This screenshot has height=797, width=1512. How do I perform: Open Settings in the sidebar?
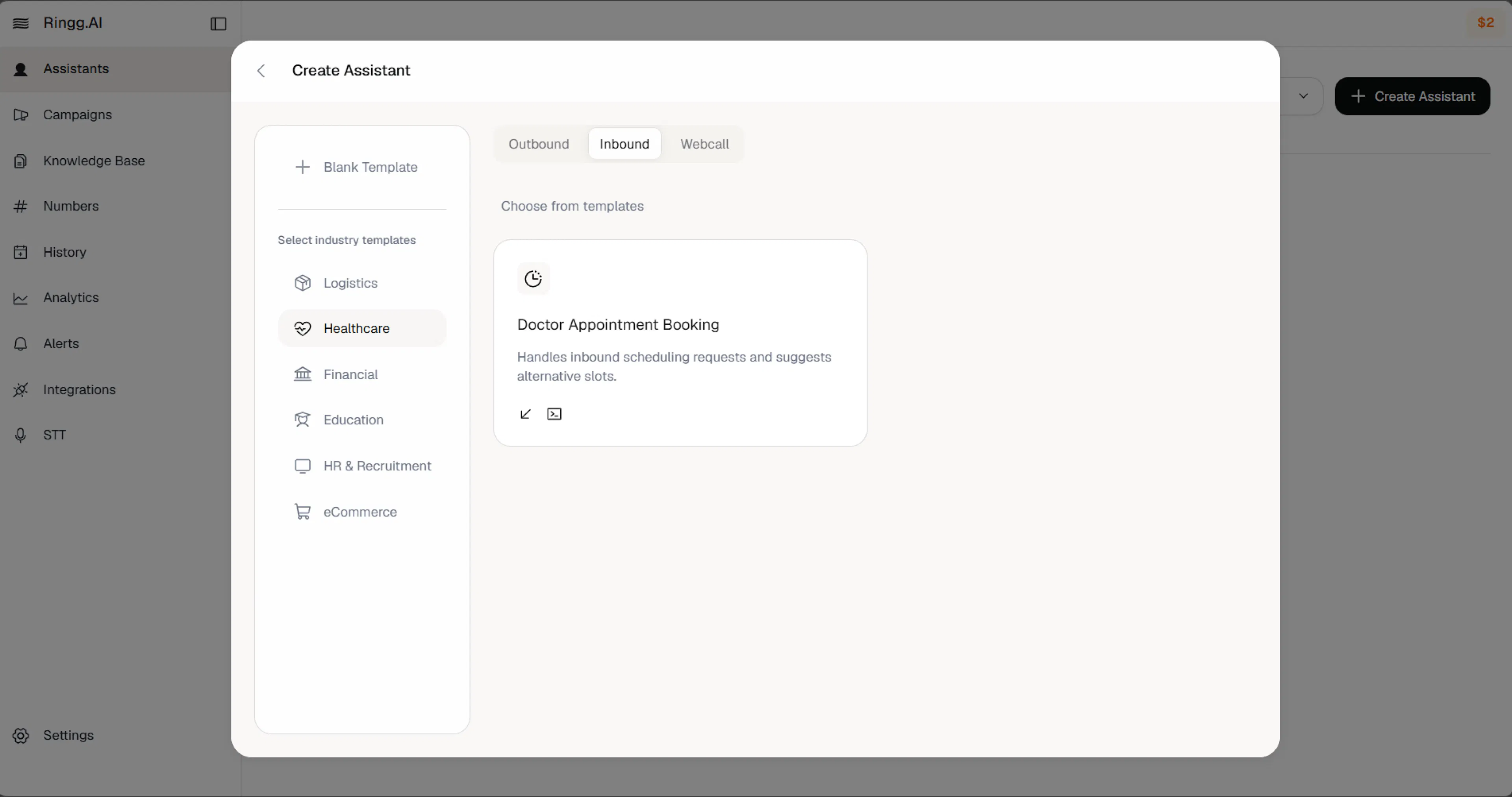pos(116,736)
